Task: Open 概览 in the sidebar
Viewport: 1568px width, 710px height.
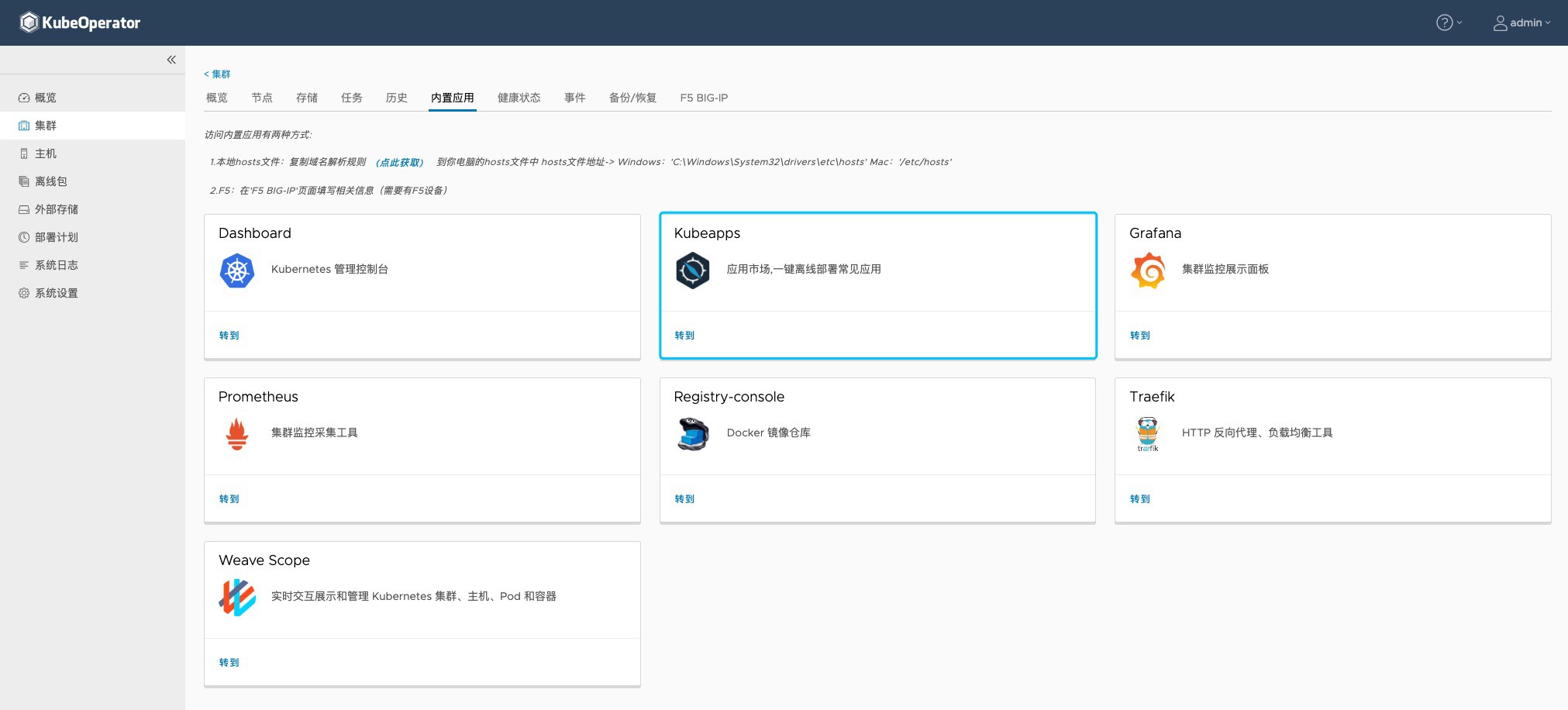Action: pos(92,98)
